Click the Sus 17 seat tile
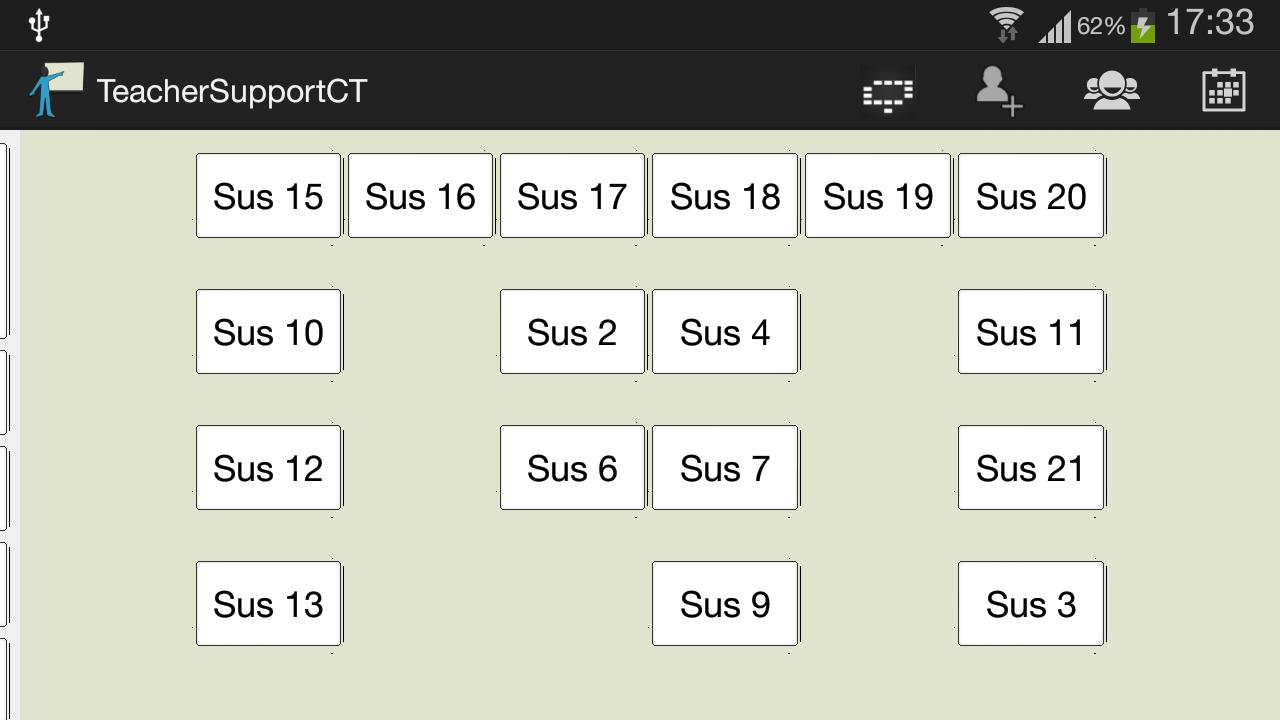The height and width of the screenshot is (720, 1280). point(572,196)
